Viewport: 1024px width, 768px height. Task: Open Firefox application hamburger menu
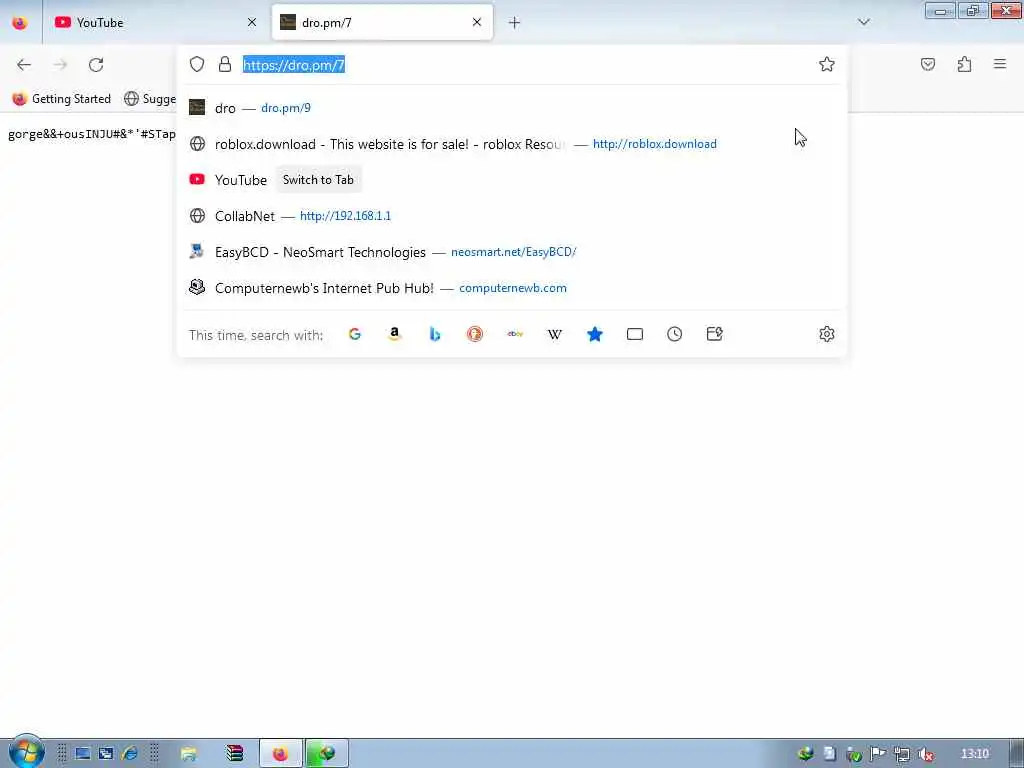click(x=1000, y=64)
